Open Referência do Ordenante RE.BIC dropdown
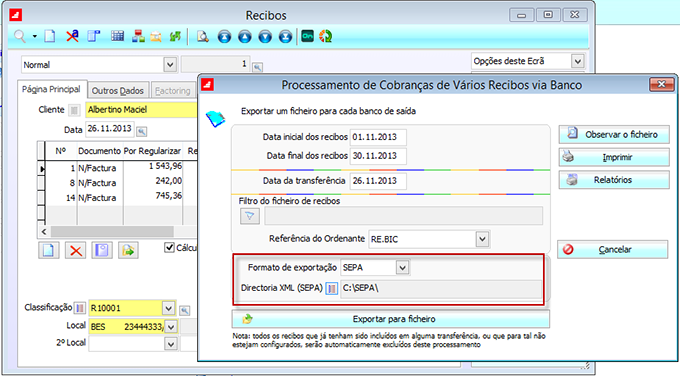 [482, 239]
